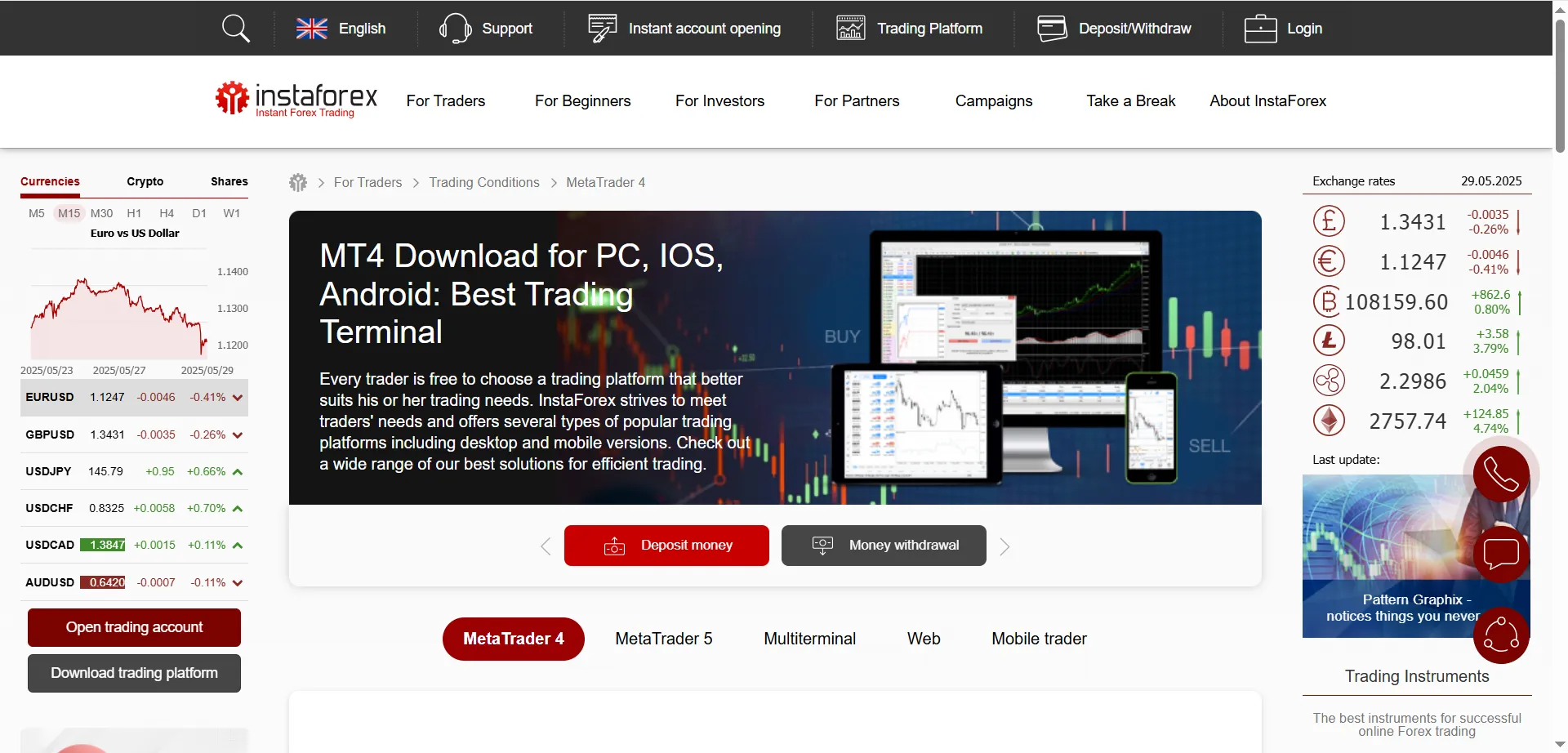The image size is (1568, 753).
Task: Click the EURUSD price 1.1247
Action: pyautogui.click(x=107, y=398)
